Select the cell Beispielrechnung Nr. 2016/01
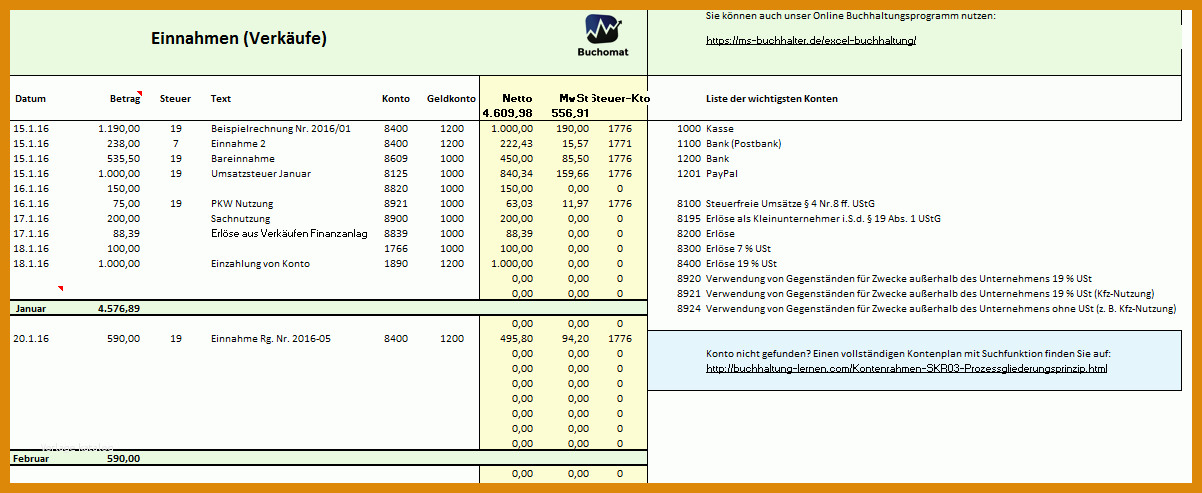 (x=267, y=129)
